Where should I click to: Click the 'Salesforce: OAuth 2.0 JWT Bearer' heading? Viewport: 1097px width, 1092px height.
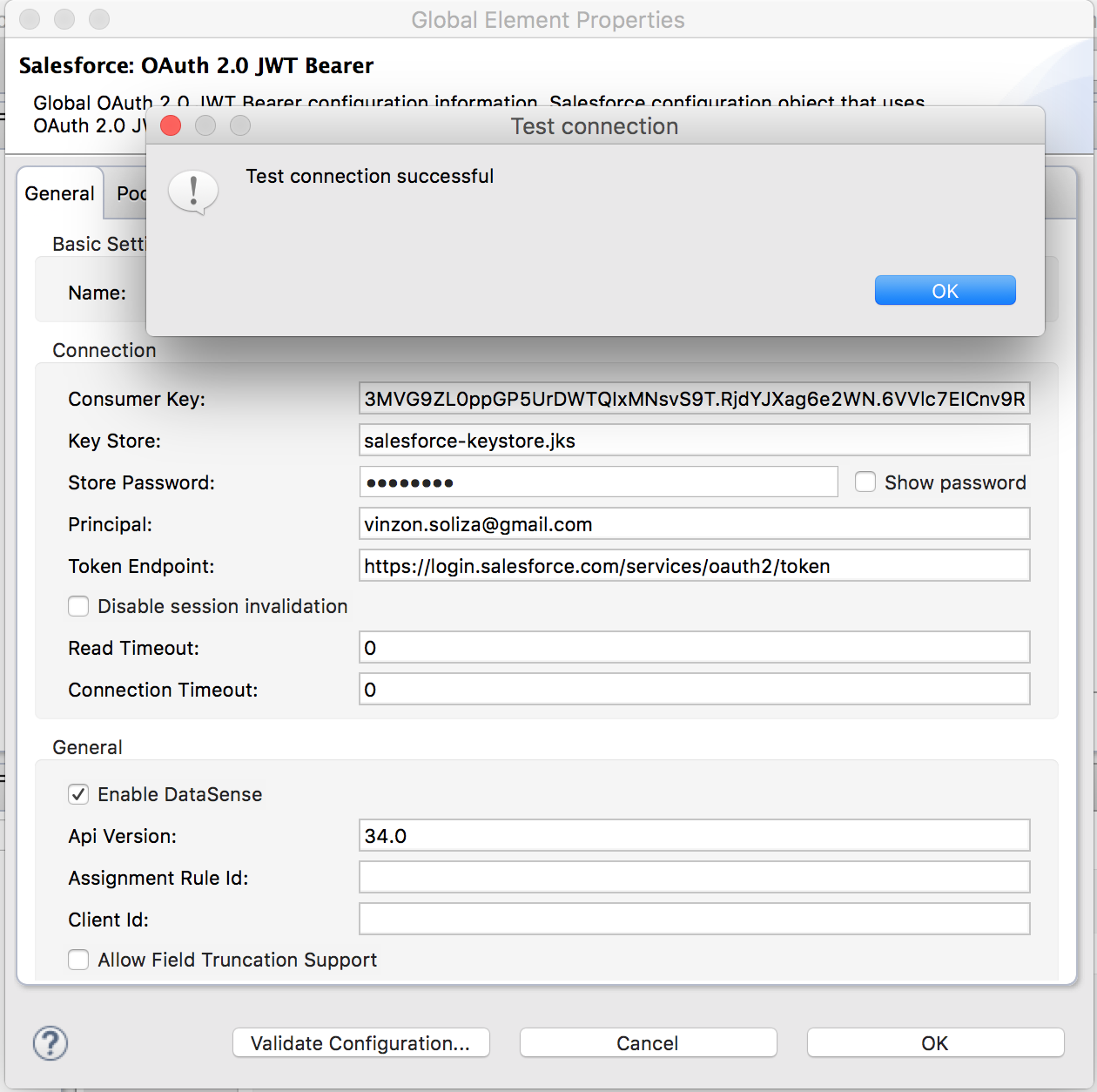coord(196,65)
